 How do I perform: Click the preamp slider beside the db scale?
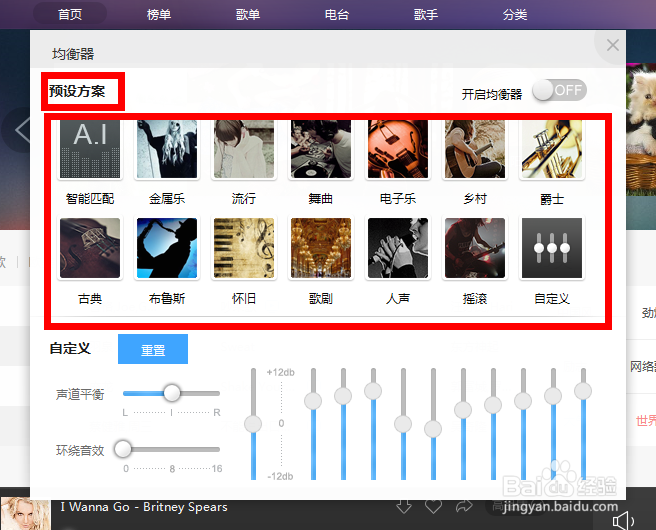pyautogui.click(x=253, y=424)
